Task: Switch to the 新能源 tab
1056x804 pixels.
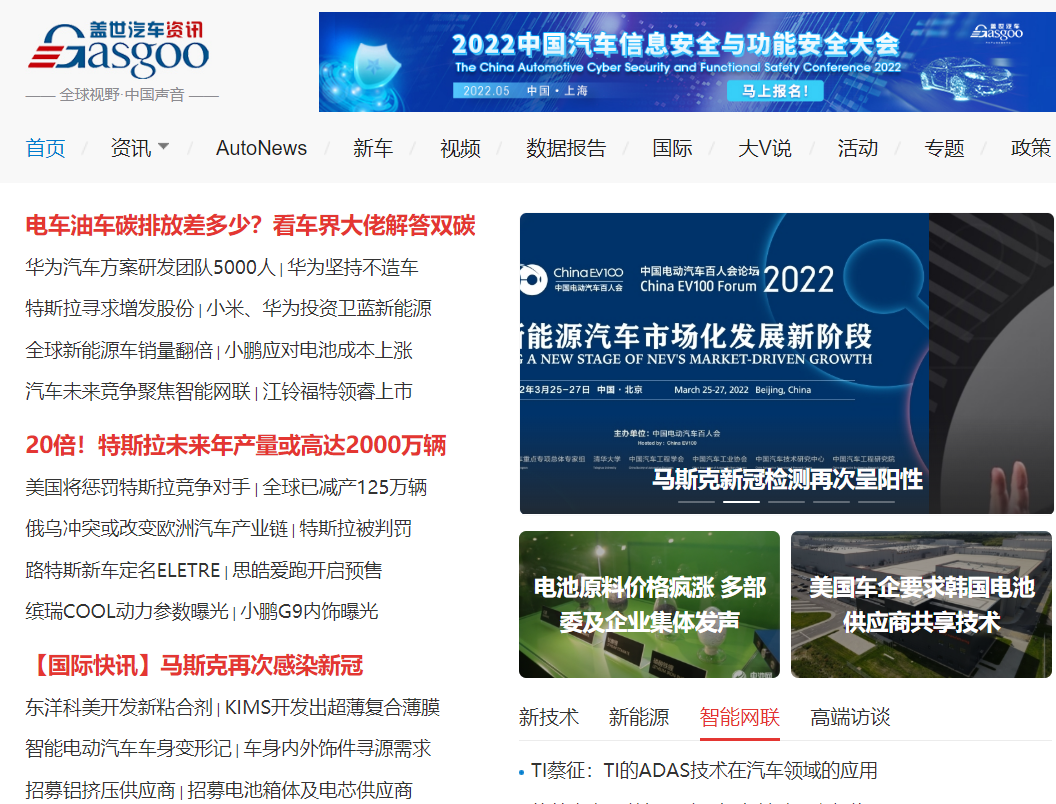Action: 639,717
